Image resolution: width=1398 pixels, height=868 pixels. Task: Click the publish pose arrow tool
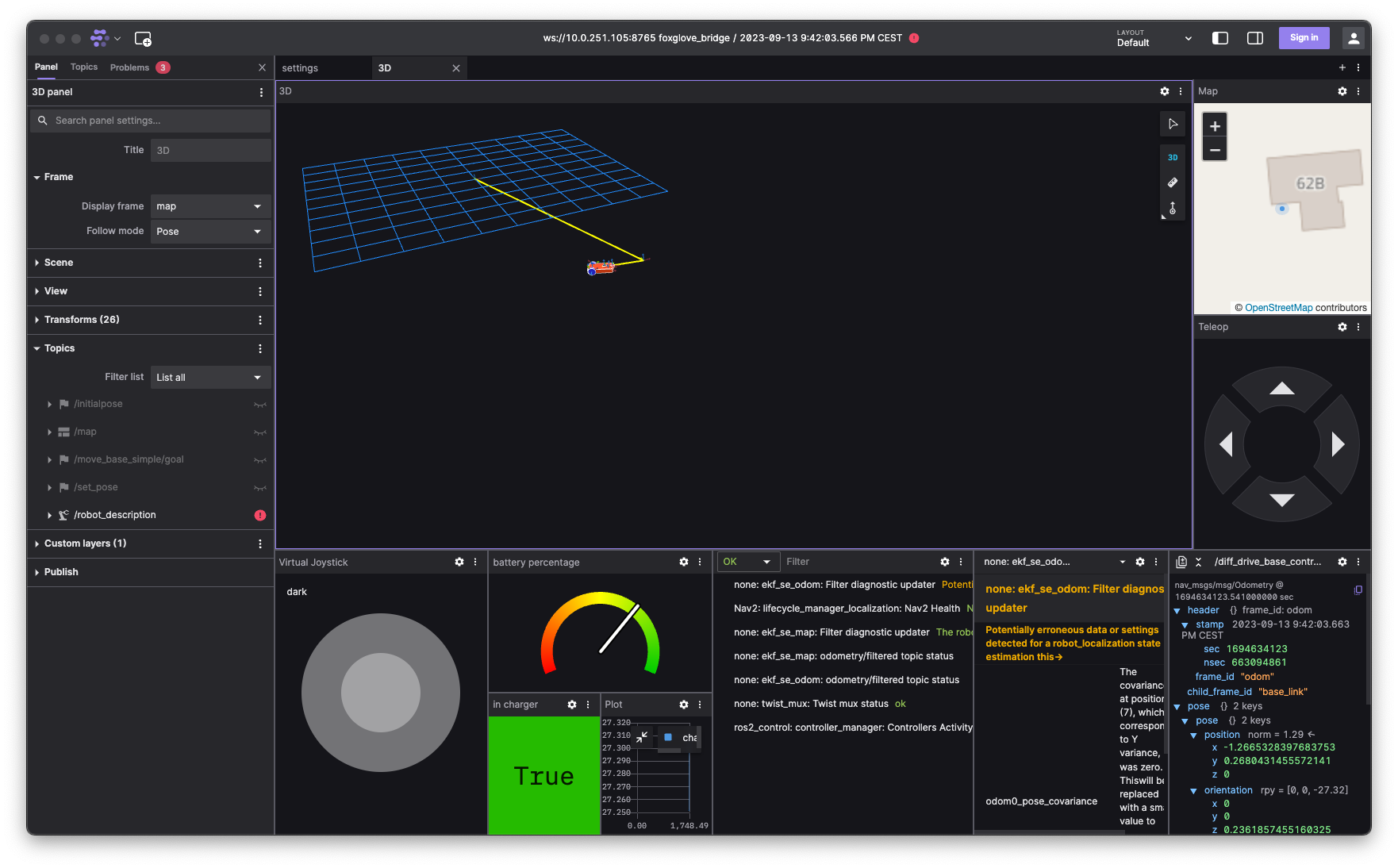coord(1173,208)
